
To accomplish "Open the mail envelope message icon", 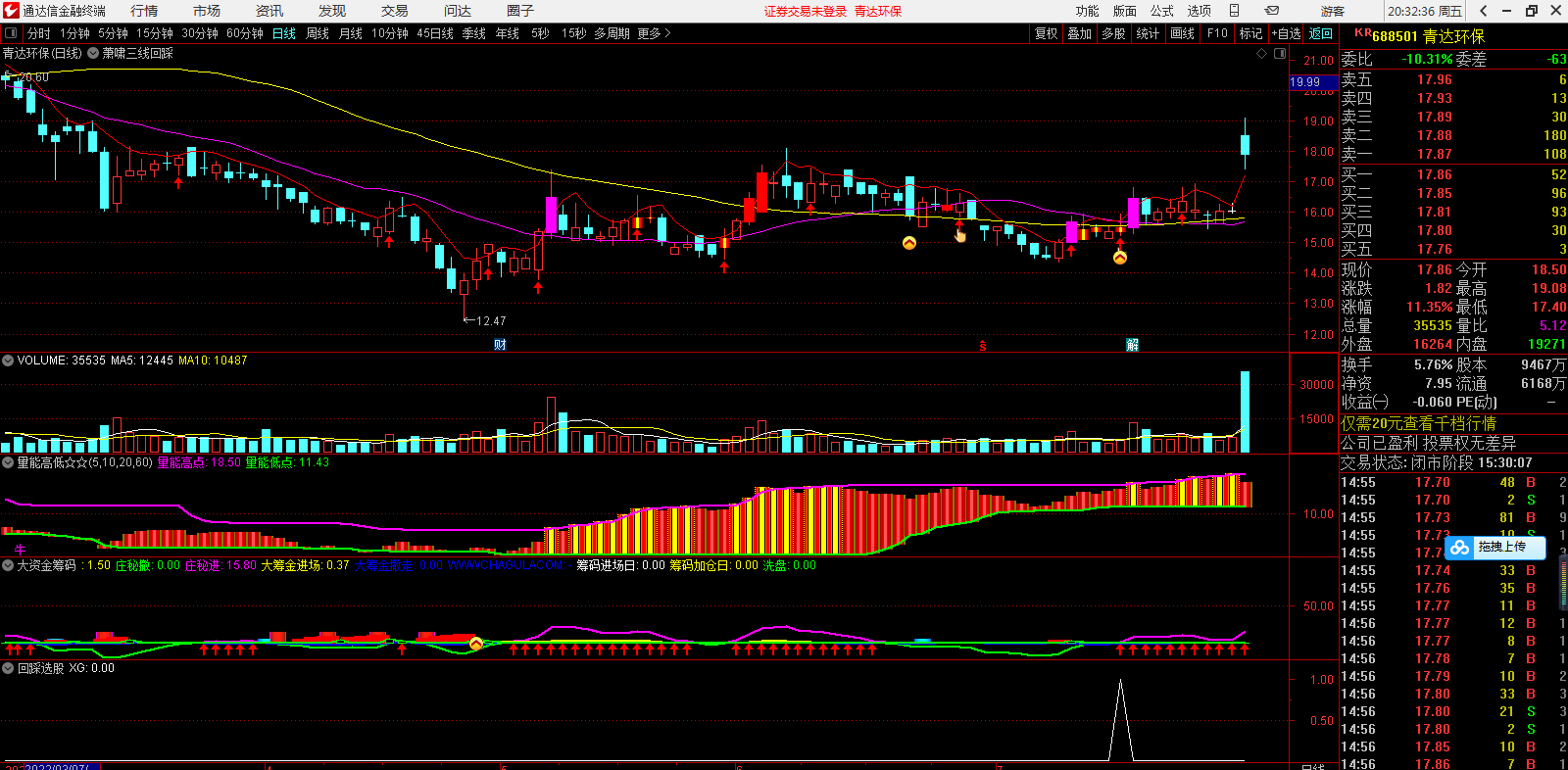I will (1272, 11).
